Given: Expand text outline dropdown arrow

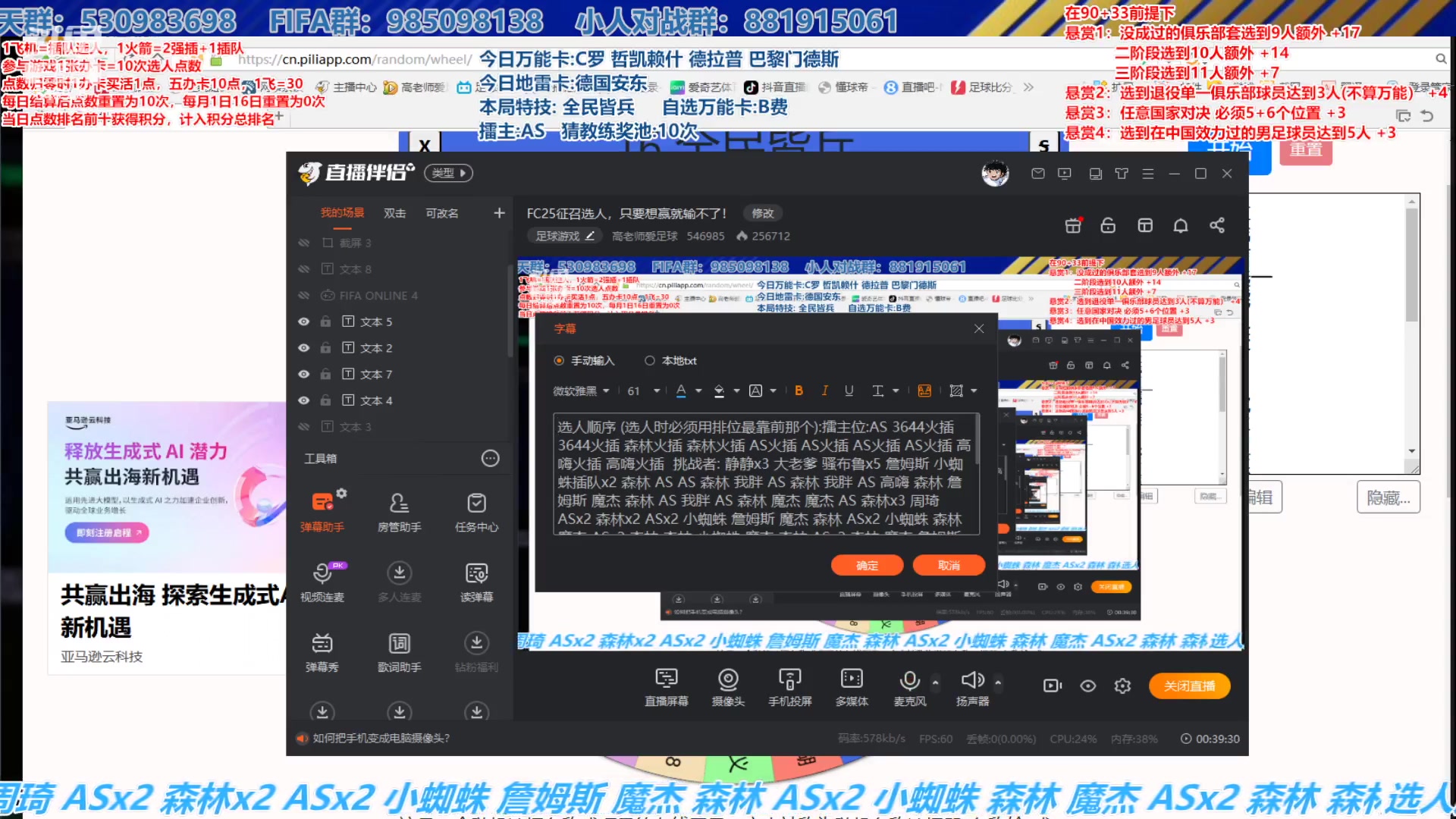Looking at the screenshot, I should [773, 391].
